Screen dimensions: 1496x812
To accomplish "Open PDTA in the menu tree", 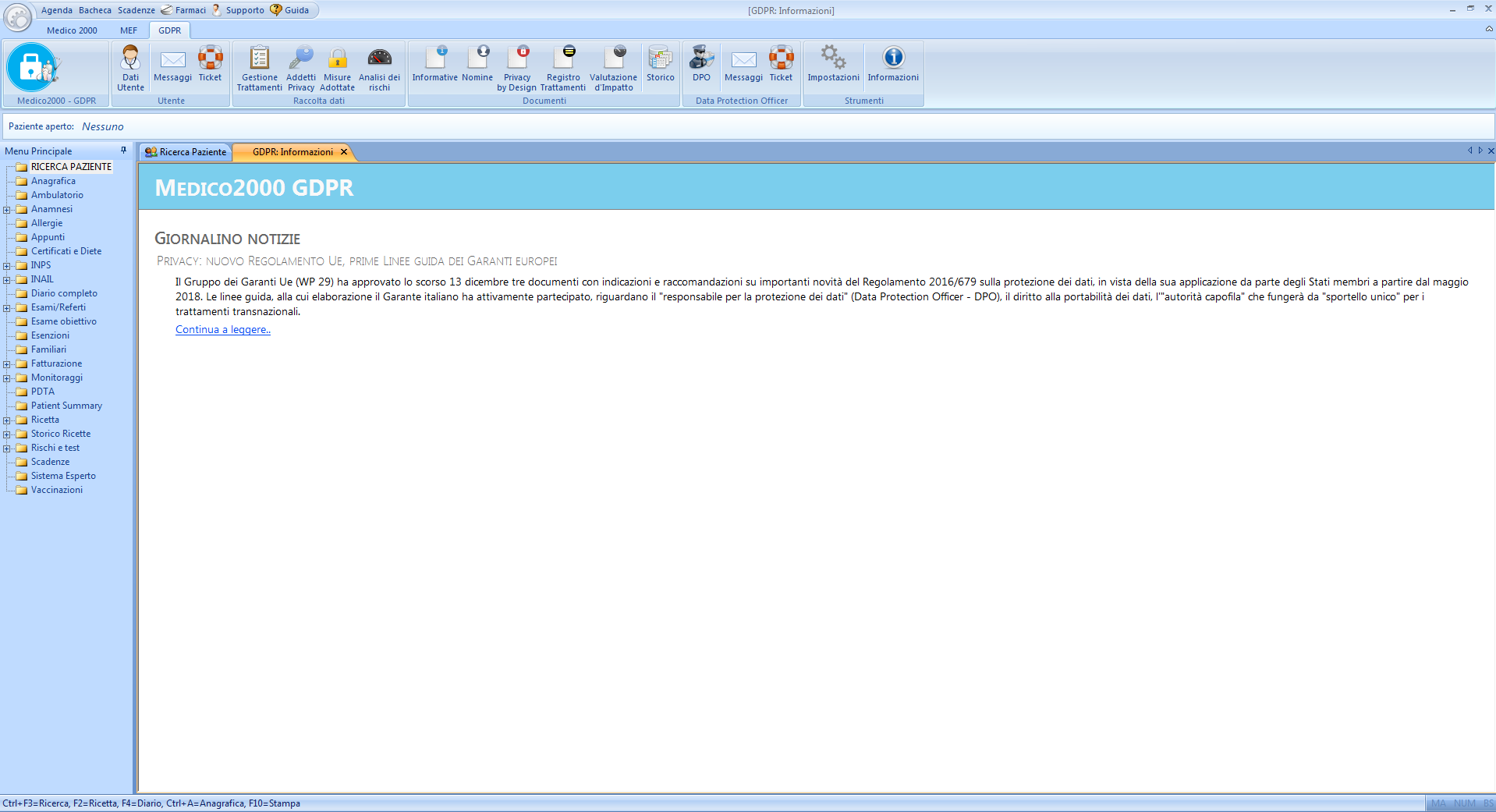I will [43, 392].
